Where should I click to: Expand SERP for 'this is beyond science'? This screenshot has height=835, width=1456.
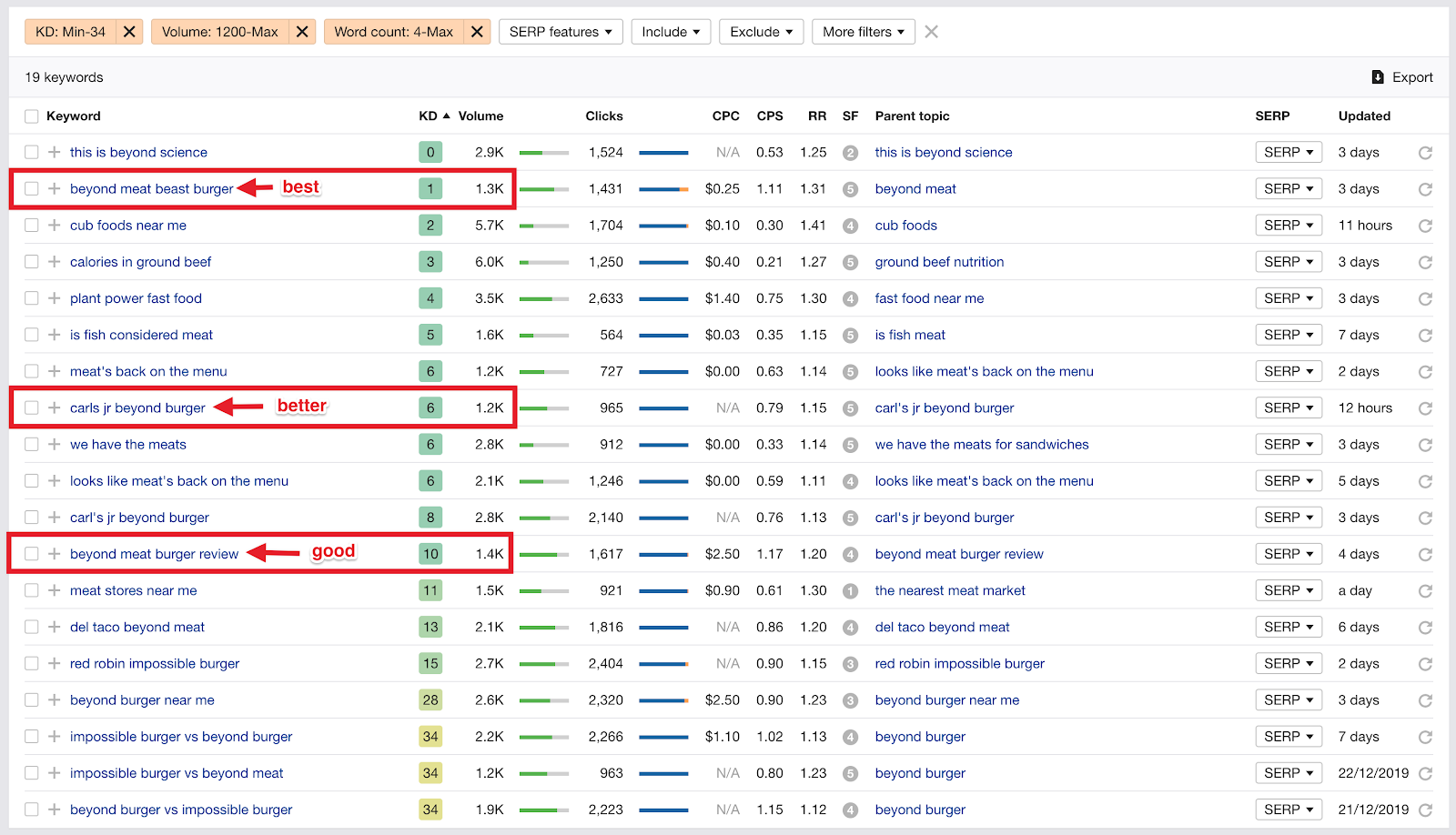1289,152
